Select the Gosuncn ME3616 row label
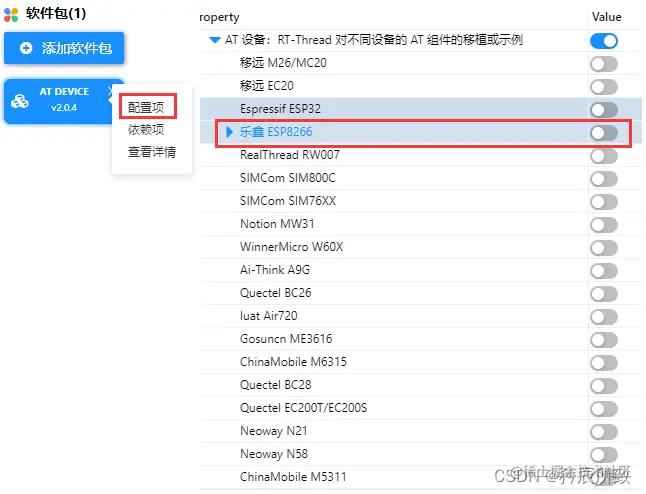This screenshot has width=646, height=494. click(286, 339)
